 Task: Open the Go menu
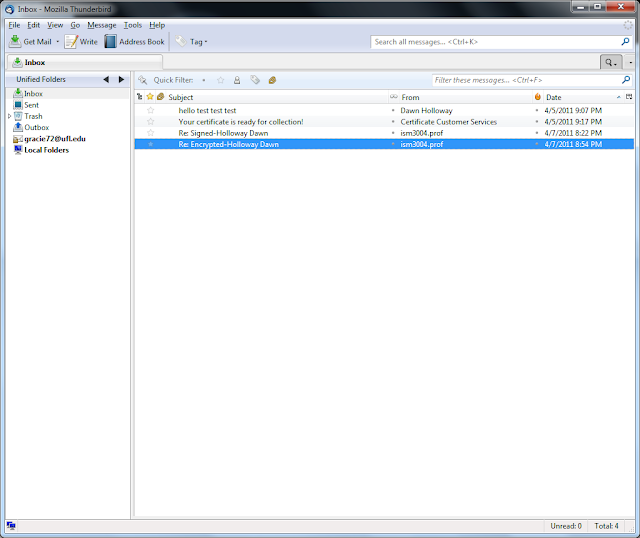point(75,25)
